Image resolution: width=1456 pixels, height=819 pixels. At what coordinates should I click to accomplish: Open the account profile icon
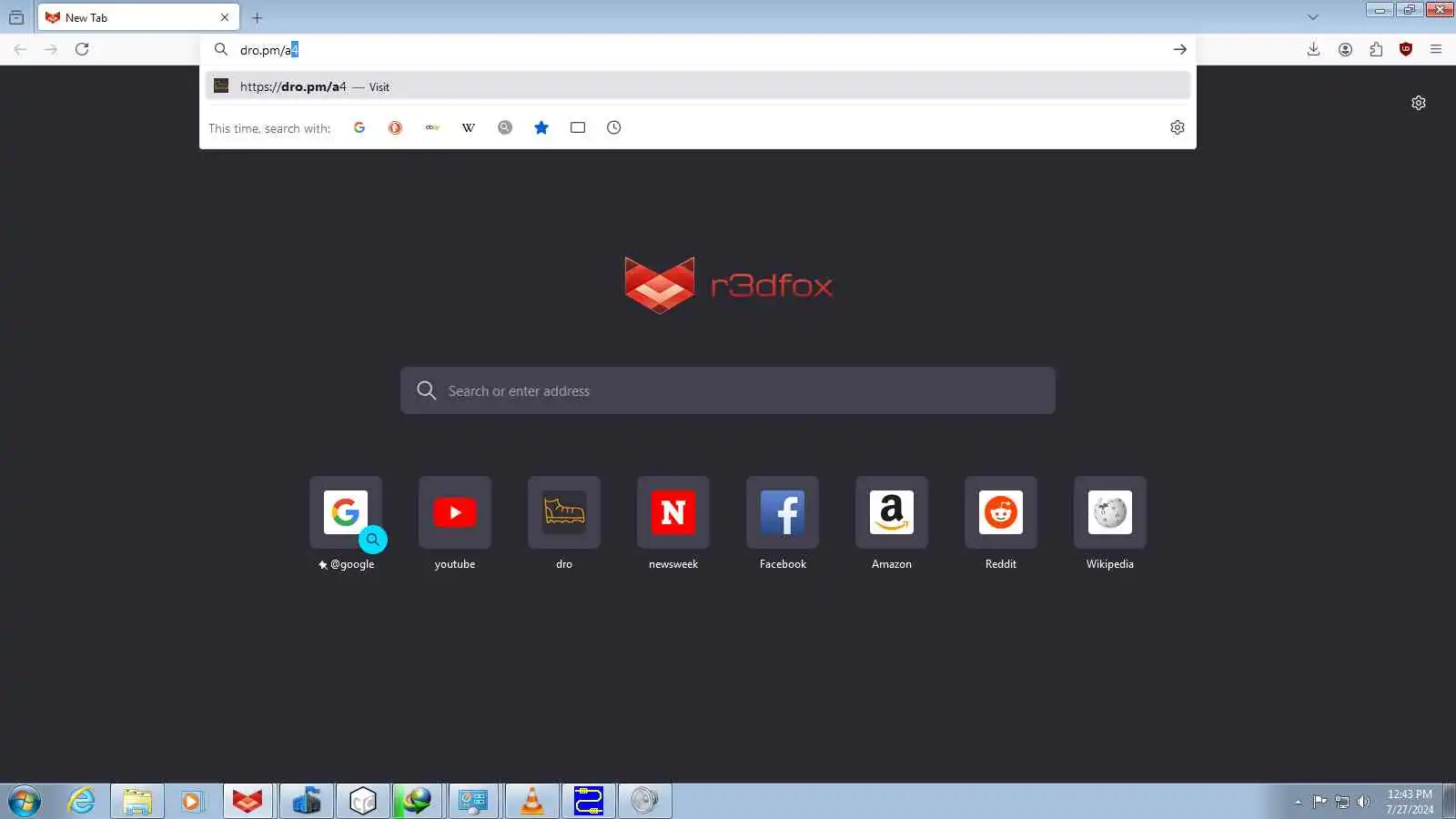(1345, 49)
